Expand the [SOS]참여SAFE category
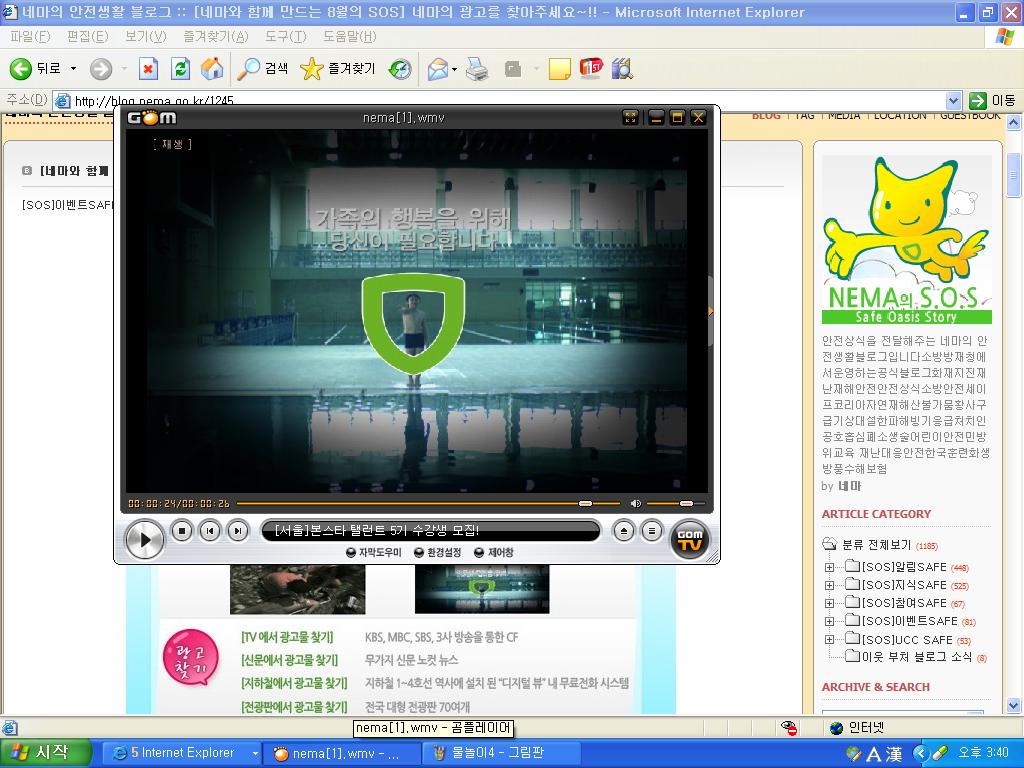The image size is (1024, 768). pyautogui.click(x=829, y=603)
